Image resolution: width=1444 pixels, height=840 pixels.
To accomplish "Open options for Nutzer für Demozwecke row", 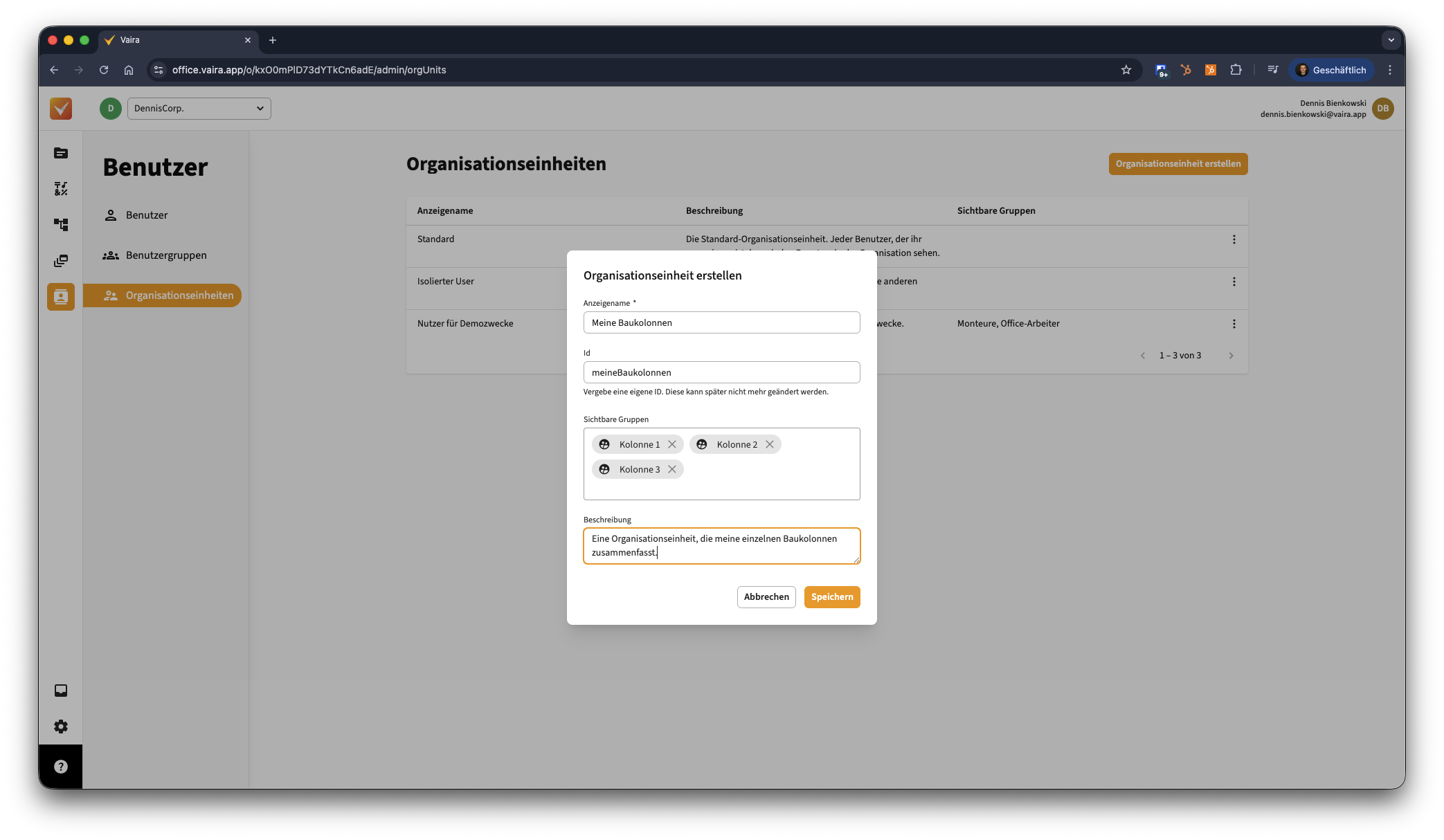I will point(1233,324).
